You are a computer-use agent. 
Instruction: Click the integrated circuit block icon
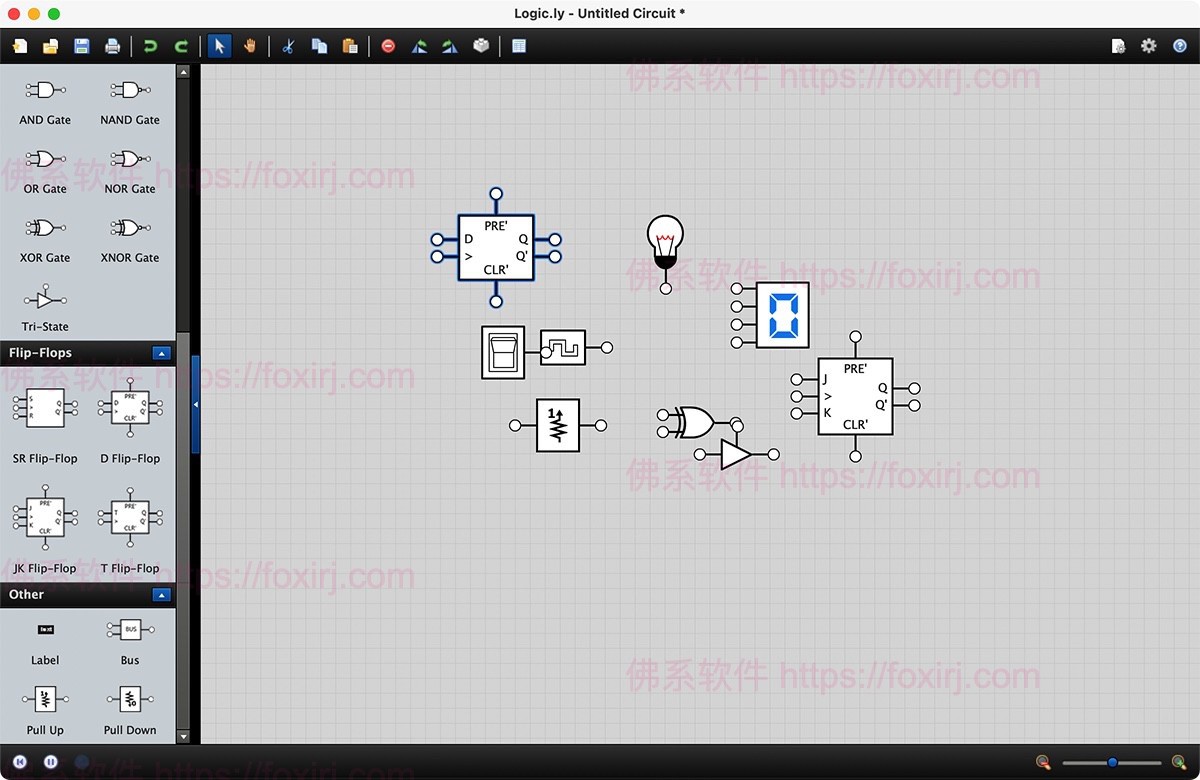coord(481,46)
